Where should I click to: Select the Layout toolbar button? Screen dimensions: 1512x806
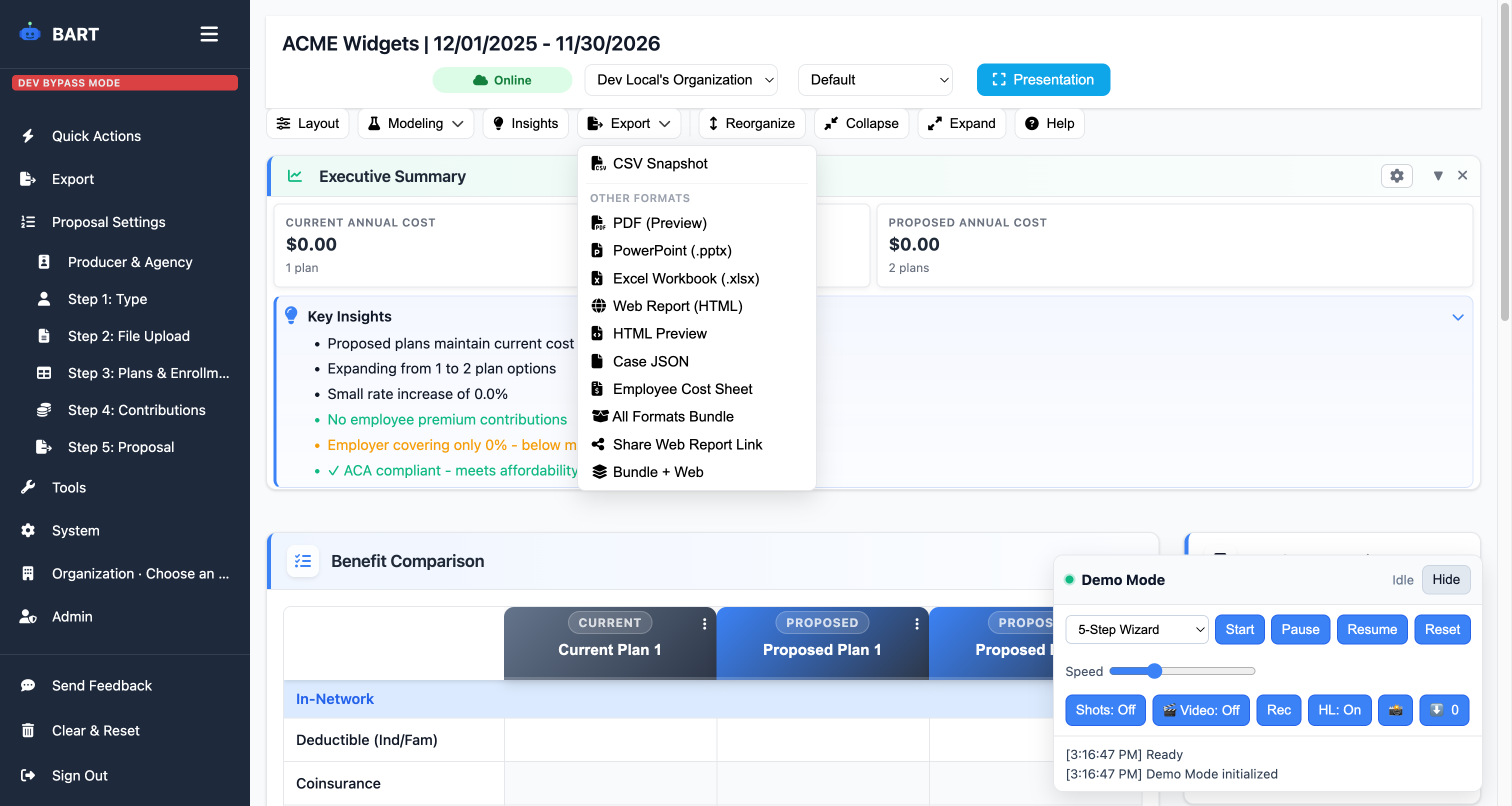[307, 123]
